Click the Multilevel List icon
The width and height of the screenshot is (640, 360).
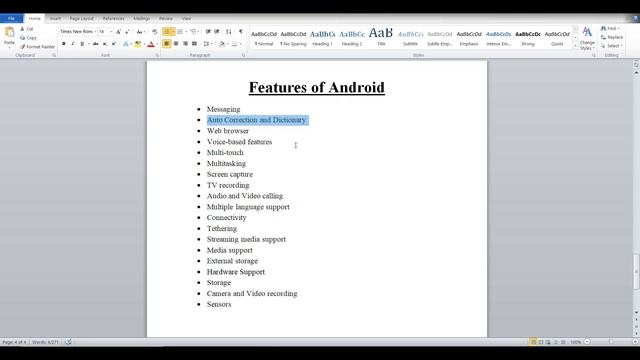point(193,31)
